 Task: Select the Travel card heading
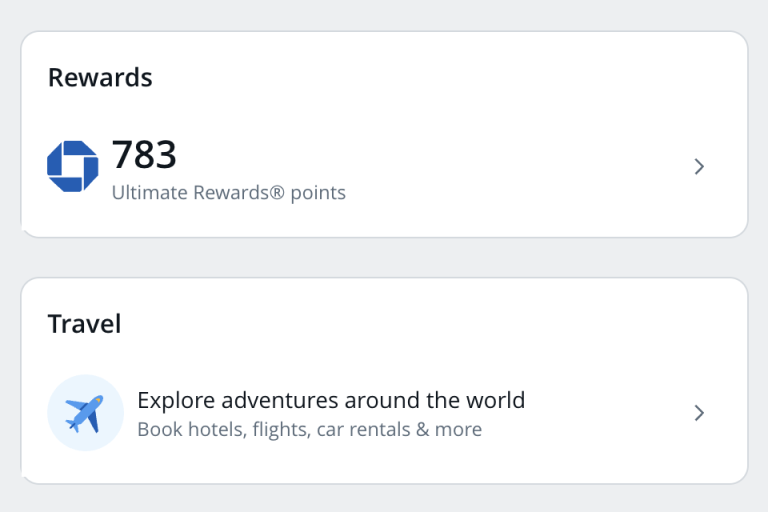84,324
